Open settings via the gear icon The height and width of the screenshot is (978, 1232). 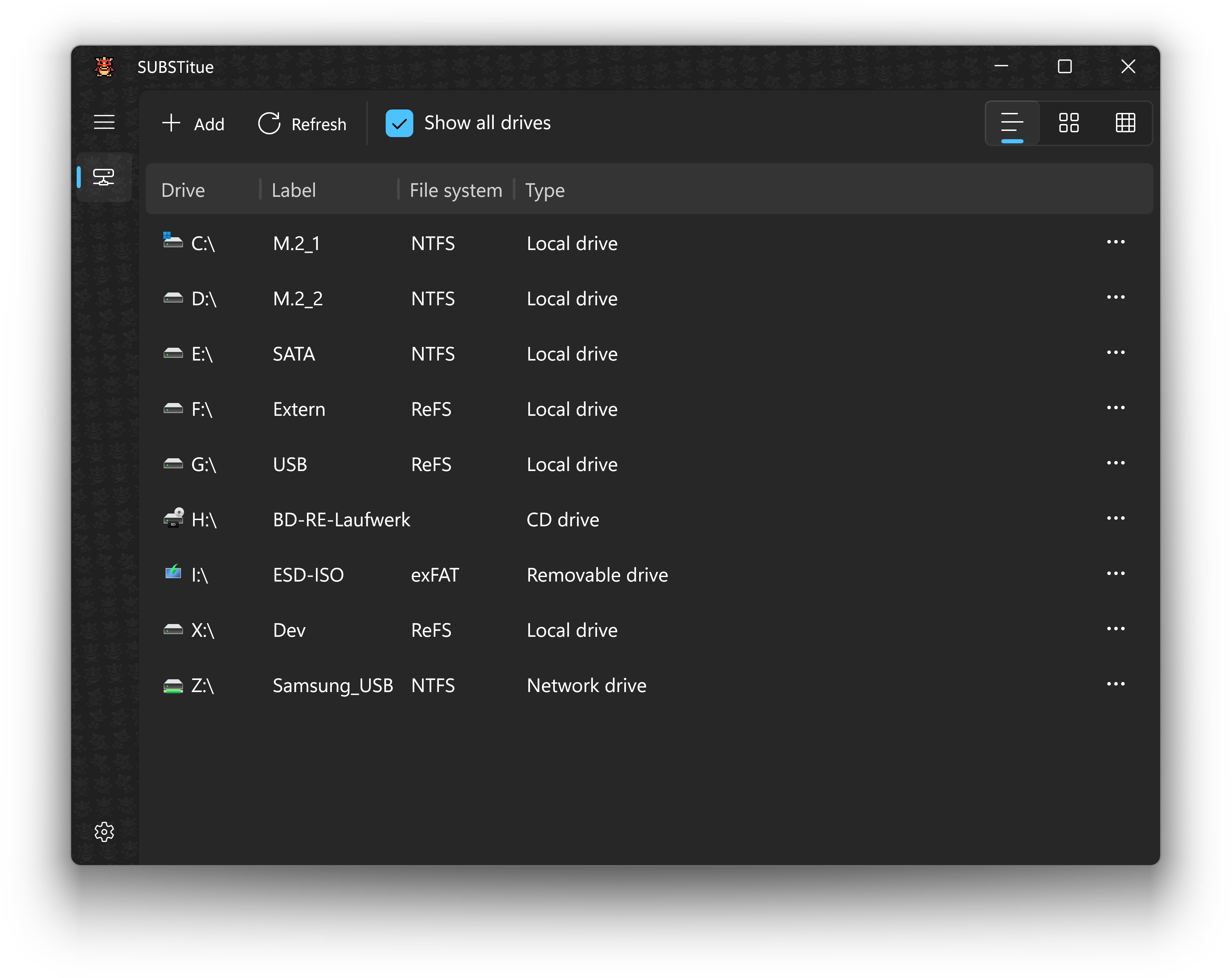[104, 832]
